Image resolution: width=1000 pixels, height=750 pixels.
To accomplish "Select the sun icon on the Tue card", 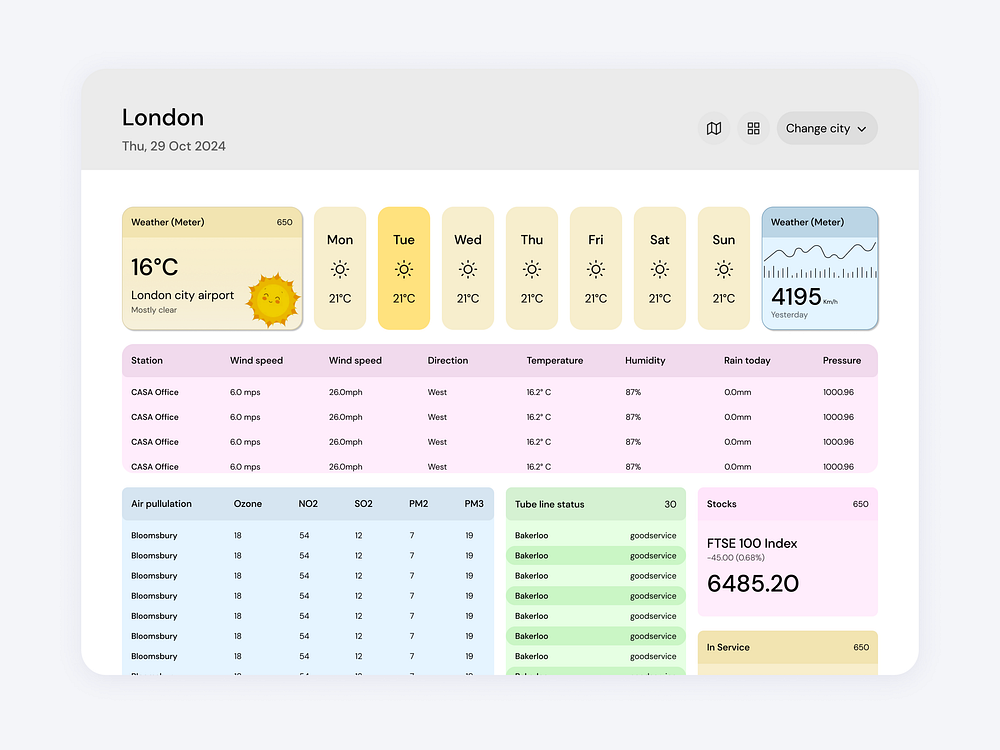I will 403,269.
